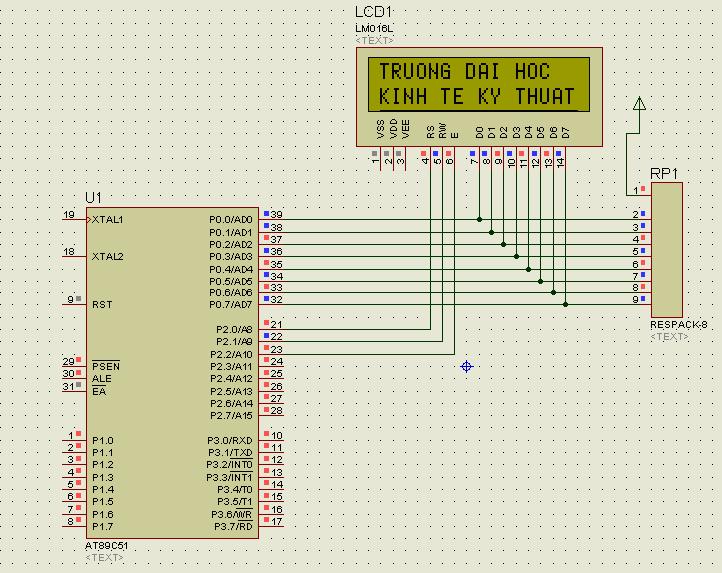Click the VSS pin label on LCD1

381,129
